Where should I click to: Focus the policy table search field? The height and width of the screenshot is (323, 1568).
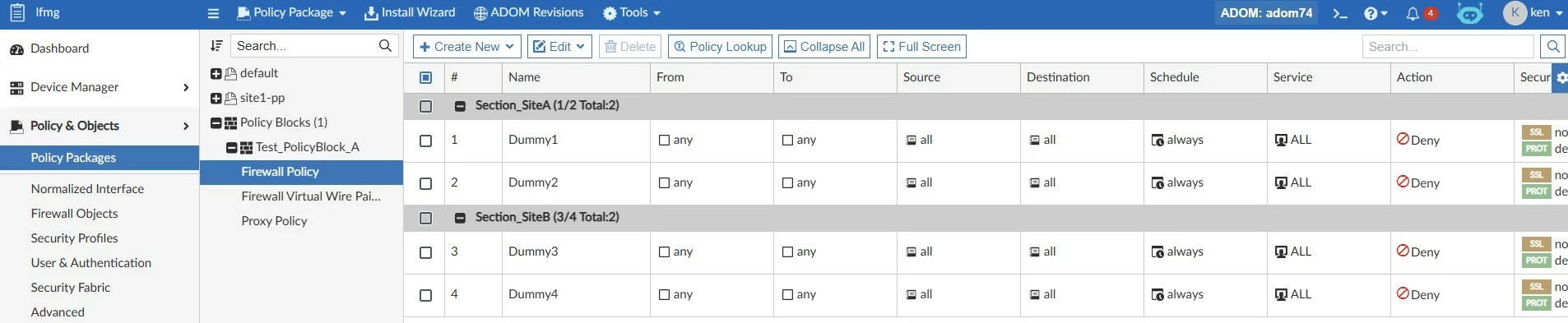pyautogui.click(x=1448, y=47)
